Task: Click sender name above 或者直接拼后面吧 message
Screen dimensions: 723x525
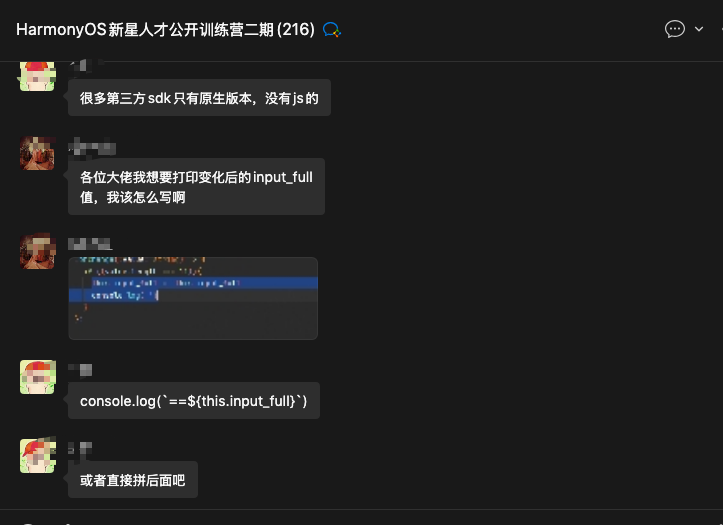Action: pos(80,447)
